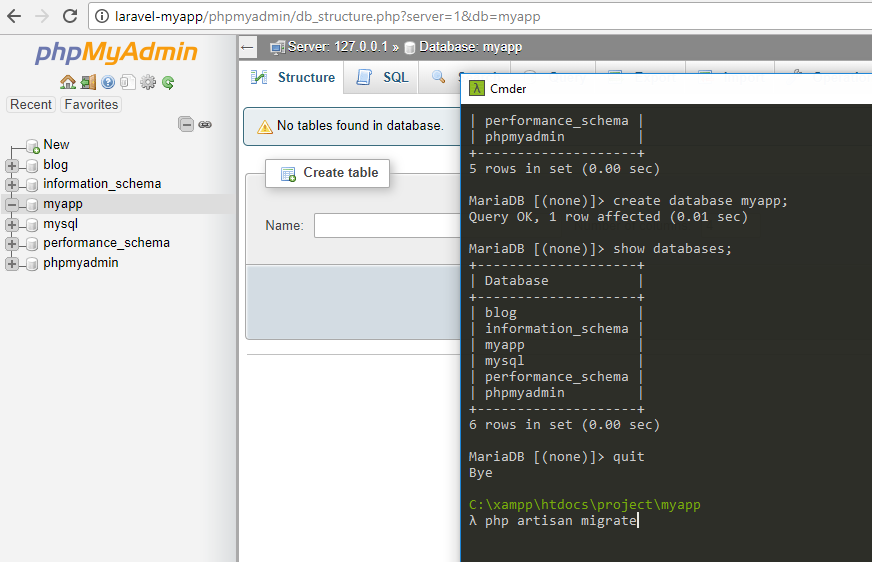Expand the blog database node

12,166
